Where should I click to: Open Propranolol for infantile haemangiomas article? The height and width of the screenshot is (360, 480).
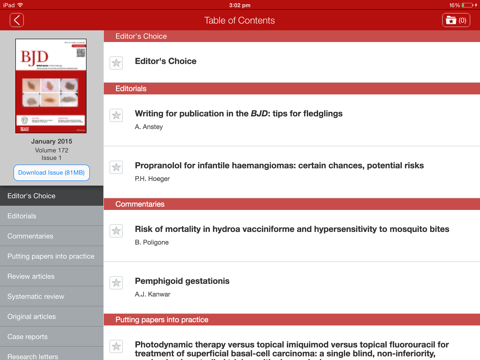pos(279,166)
